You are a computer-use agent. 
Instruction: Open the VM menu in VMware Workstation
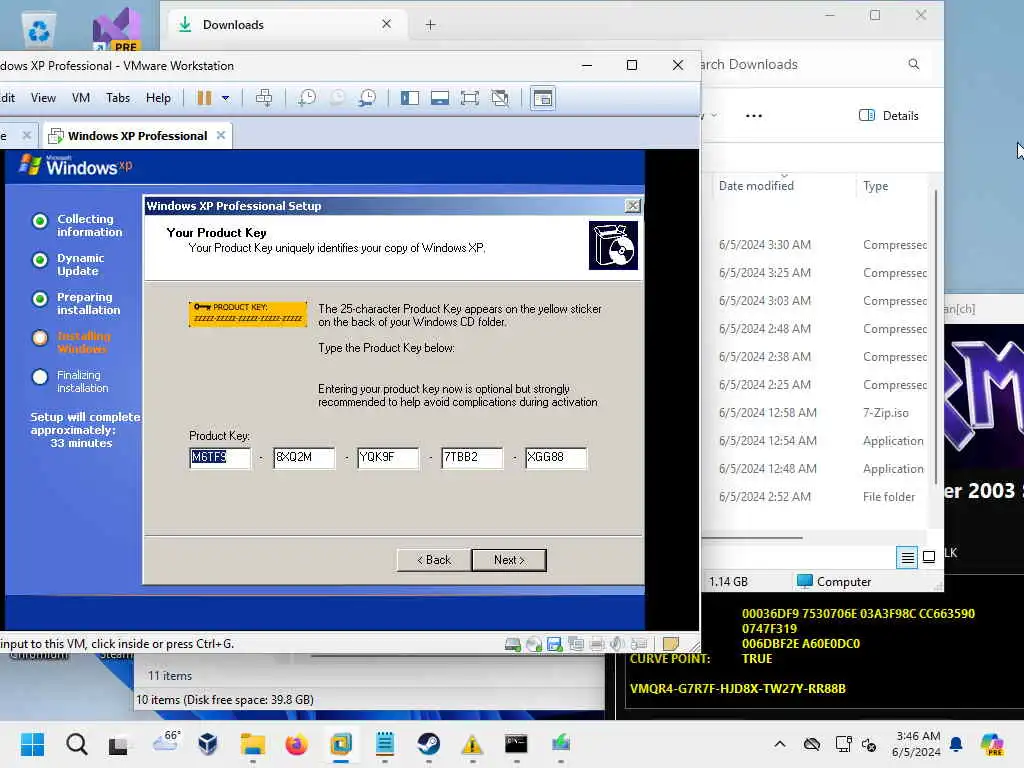pyautogui.click(x=80, y=98)
